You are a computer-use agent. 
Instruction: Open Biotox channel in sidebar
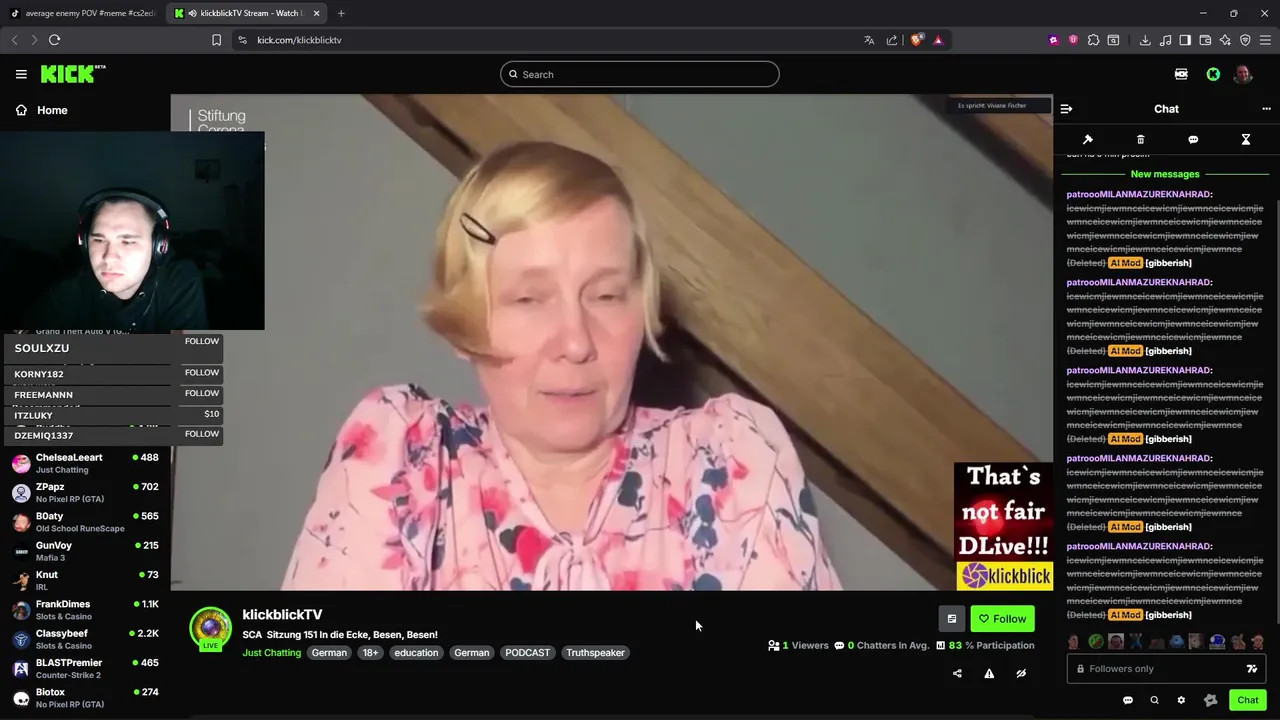point(85,698)
